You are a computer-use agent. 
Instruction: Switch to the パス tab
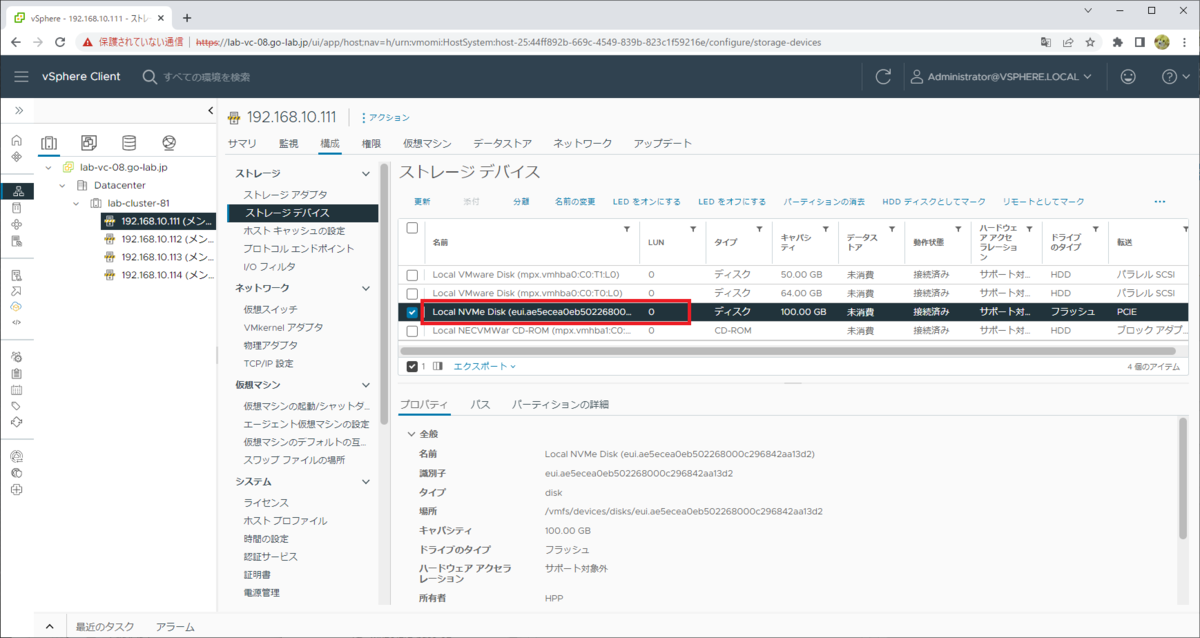(x=480, y=404)
